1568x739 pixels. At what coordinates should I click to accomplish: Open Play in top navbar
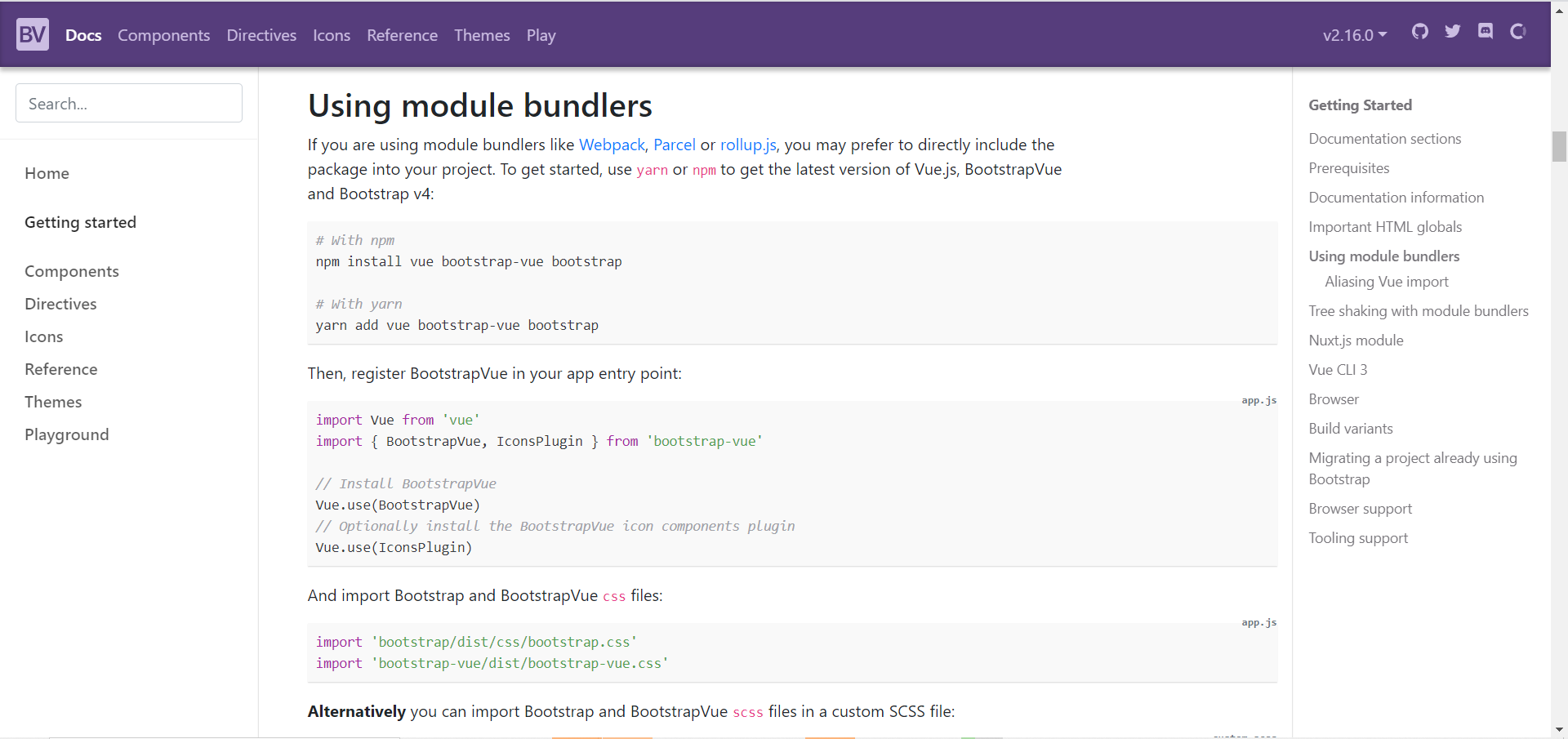pyautogui.click(x=541, y=35)
